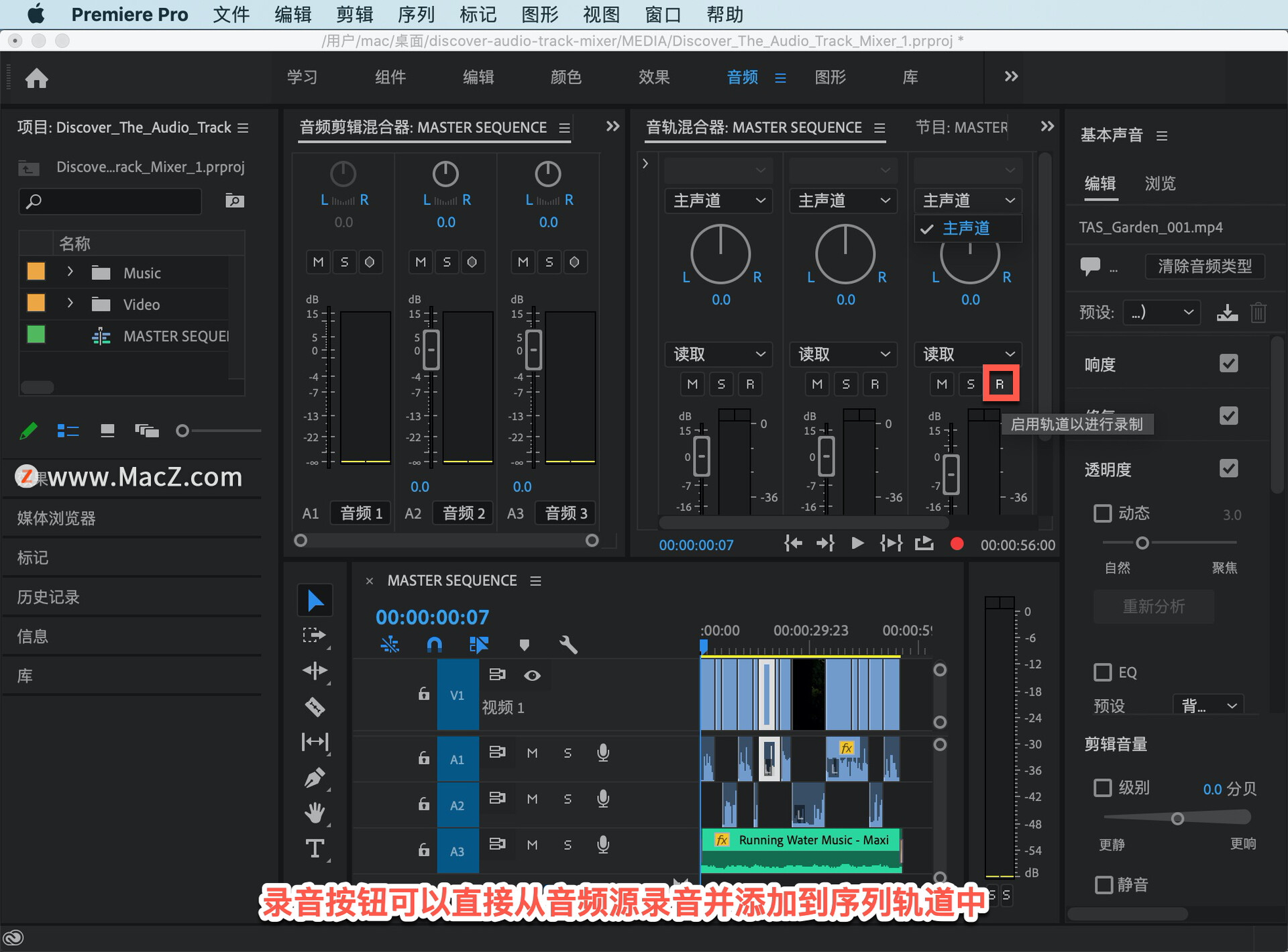
Task: Select the Pen tool
Action: 315,778
